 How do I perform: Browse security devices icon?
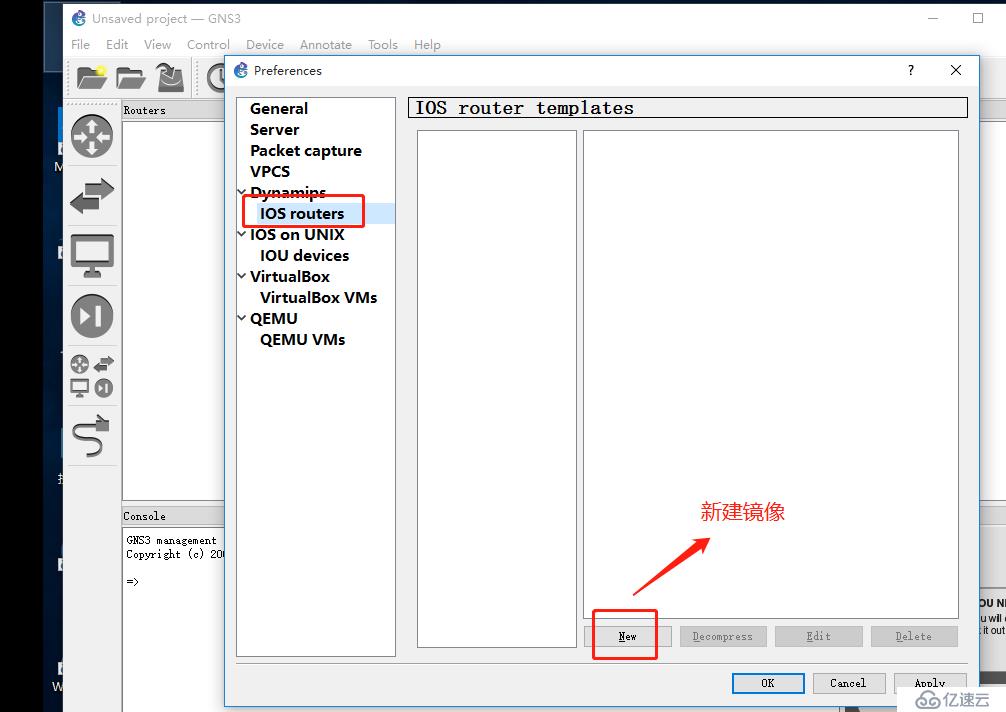coord(92,315)
